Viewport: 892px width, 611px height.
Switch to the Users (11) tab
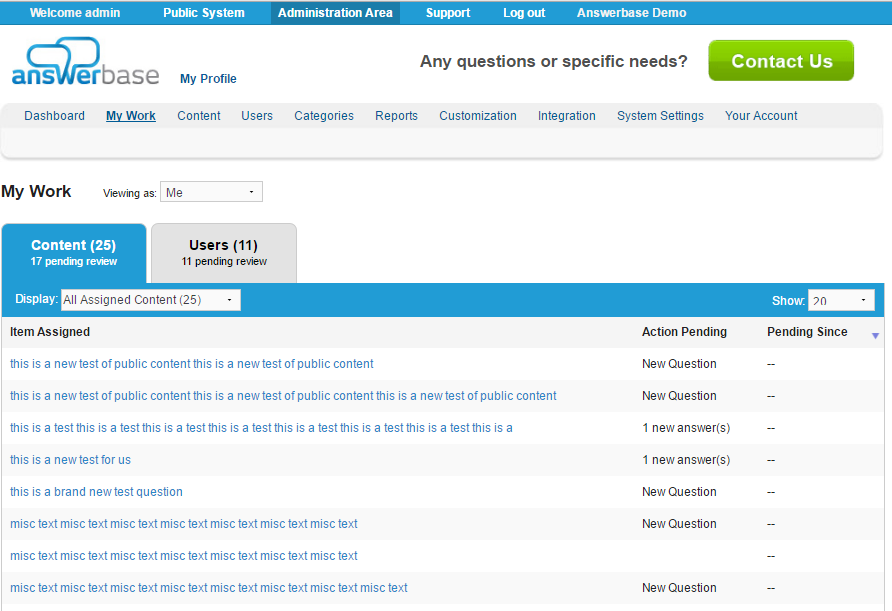click(224, 253)
